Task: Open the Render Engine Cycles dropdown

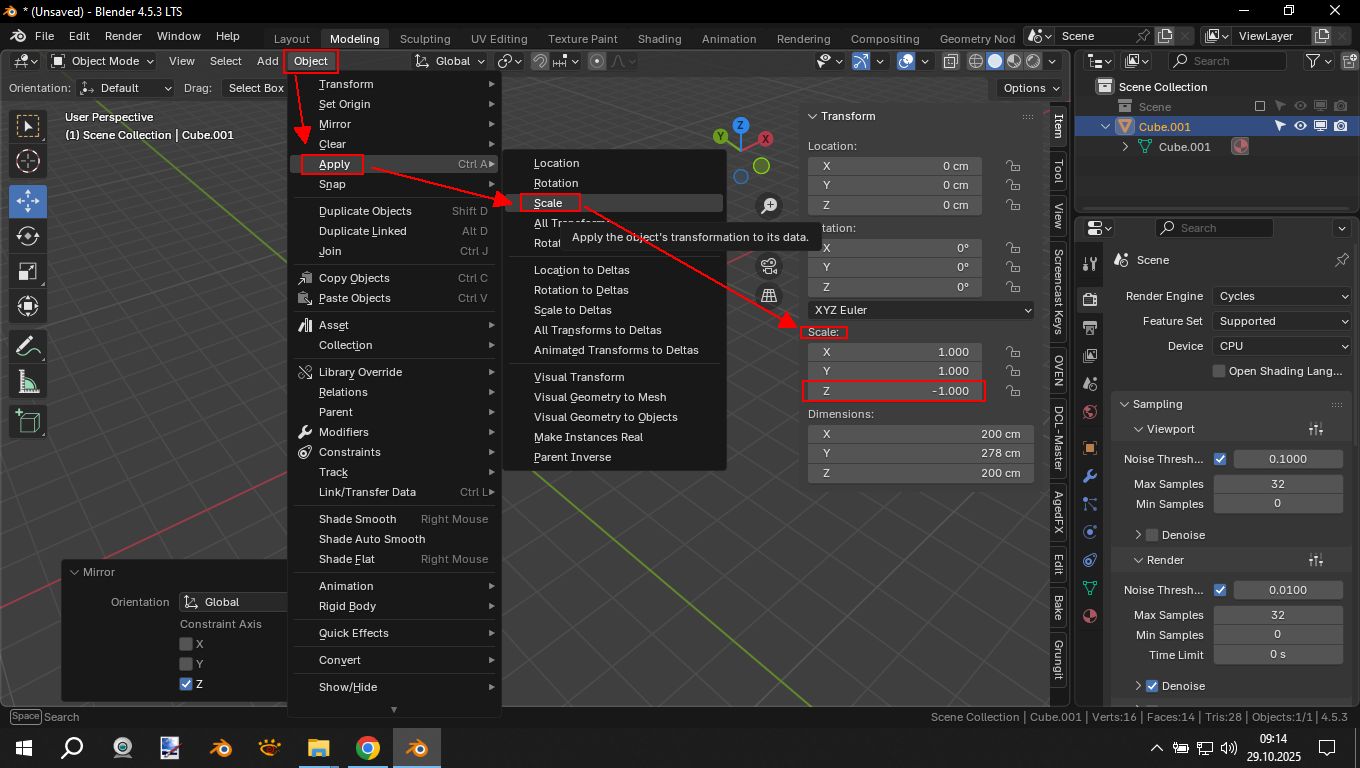Action: tap(1283, 296)
